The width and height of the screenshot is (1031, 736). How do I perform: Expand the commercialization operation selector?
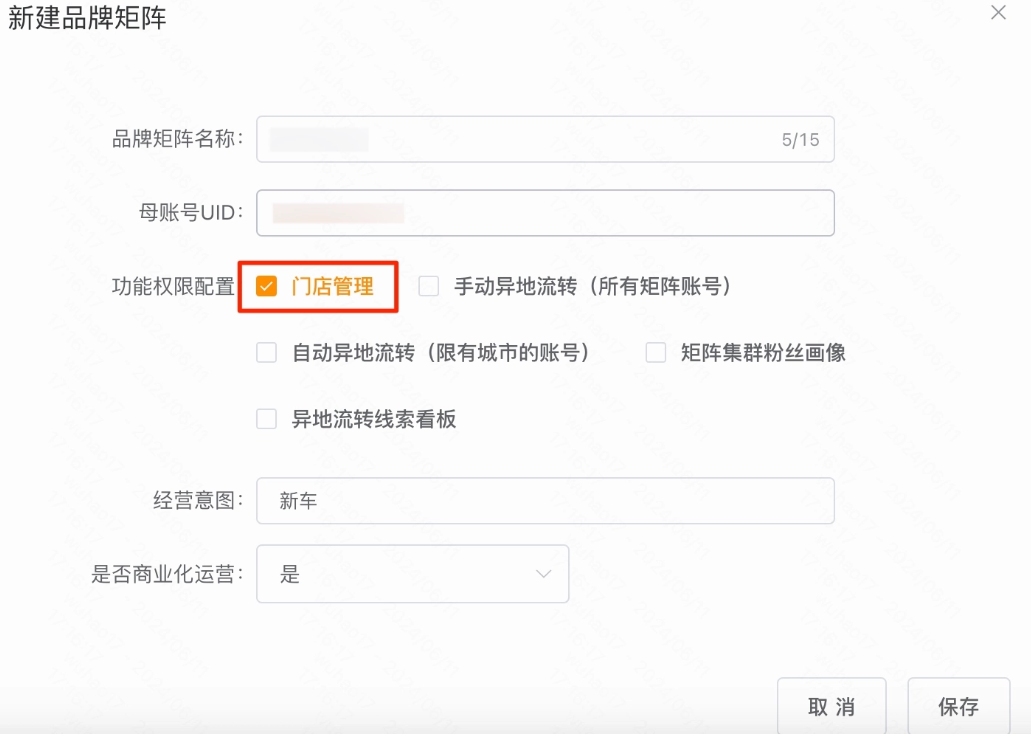click(413, 573)
